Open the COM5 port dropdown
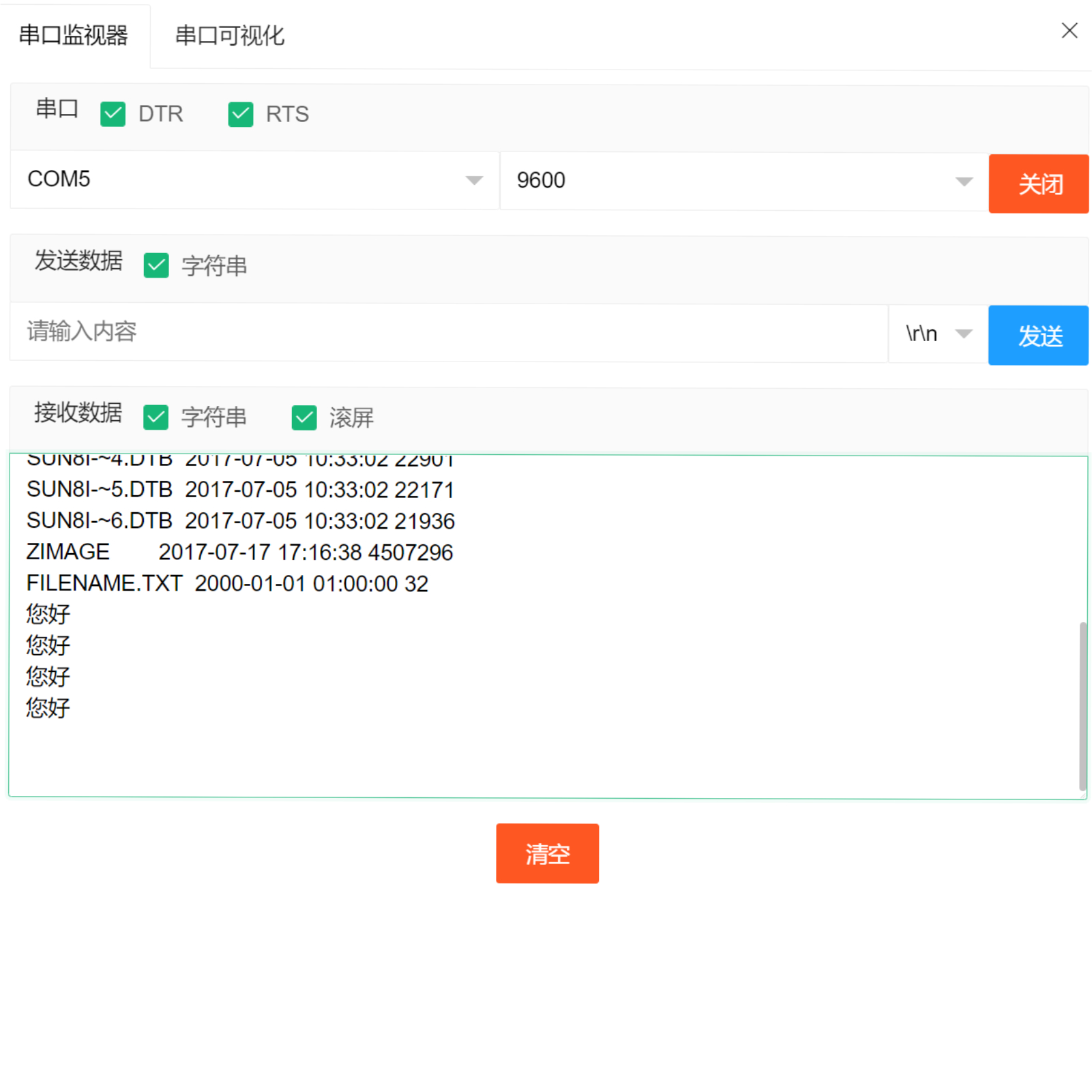The height and width of the screenshot is (1092, 1092). 254,180
